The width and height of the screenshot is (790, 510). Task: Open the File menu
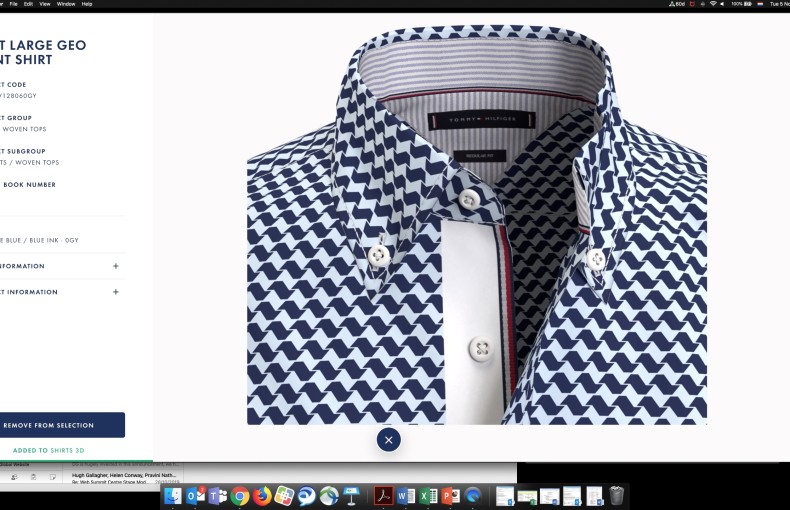(13, 4)
